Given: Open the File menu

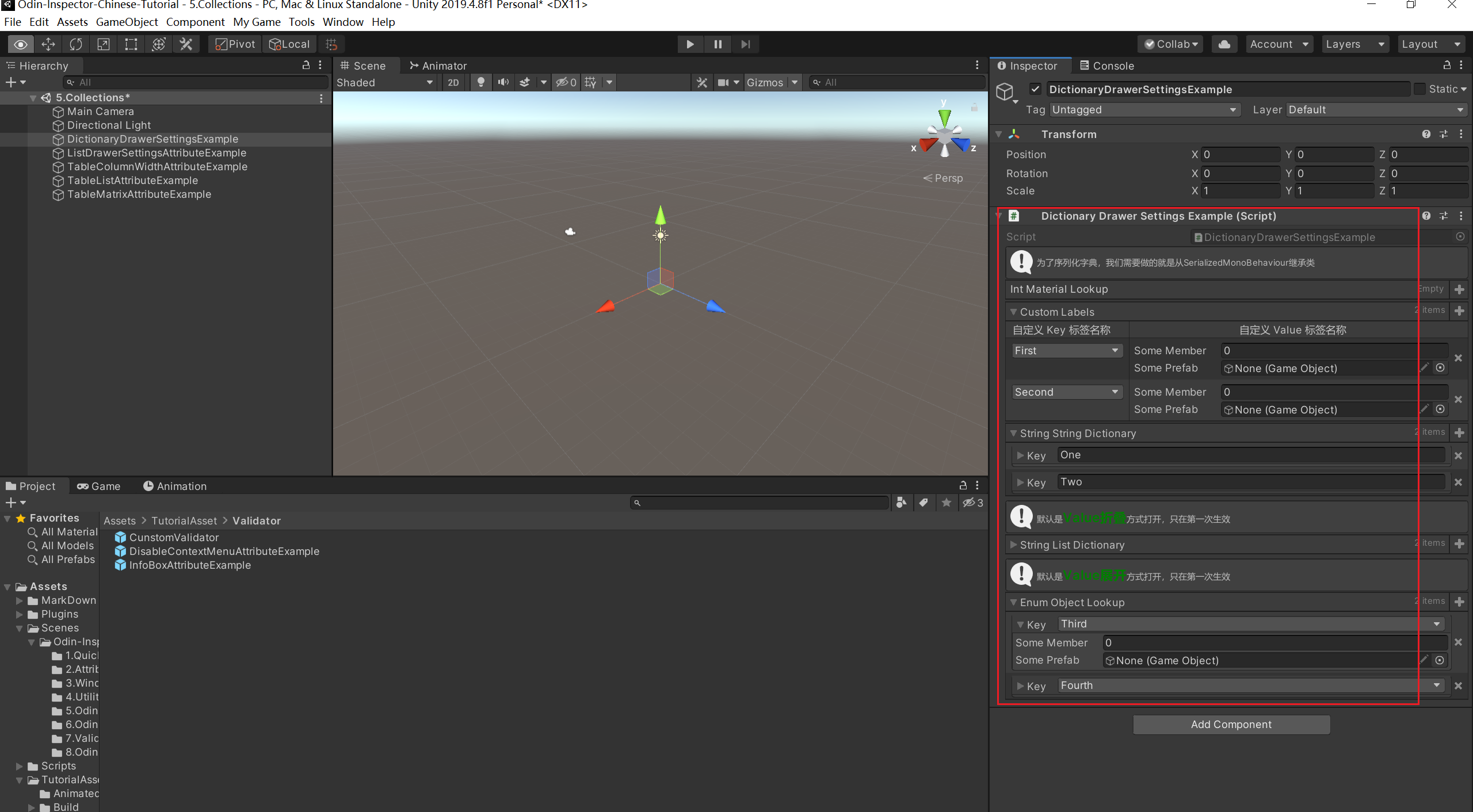Looking at the screenshot, I should pos(12,22).
